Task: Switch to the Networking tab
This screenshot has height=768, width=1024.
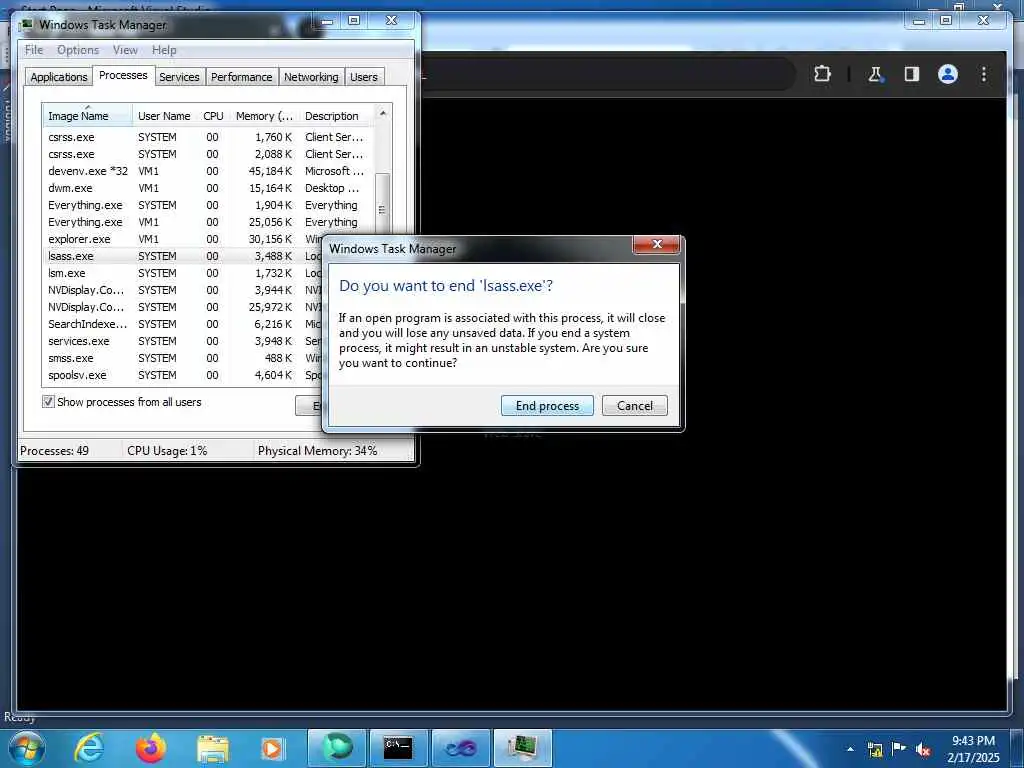Action: point(311,77)
